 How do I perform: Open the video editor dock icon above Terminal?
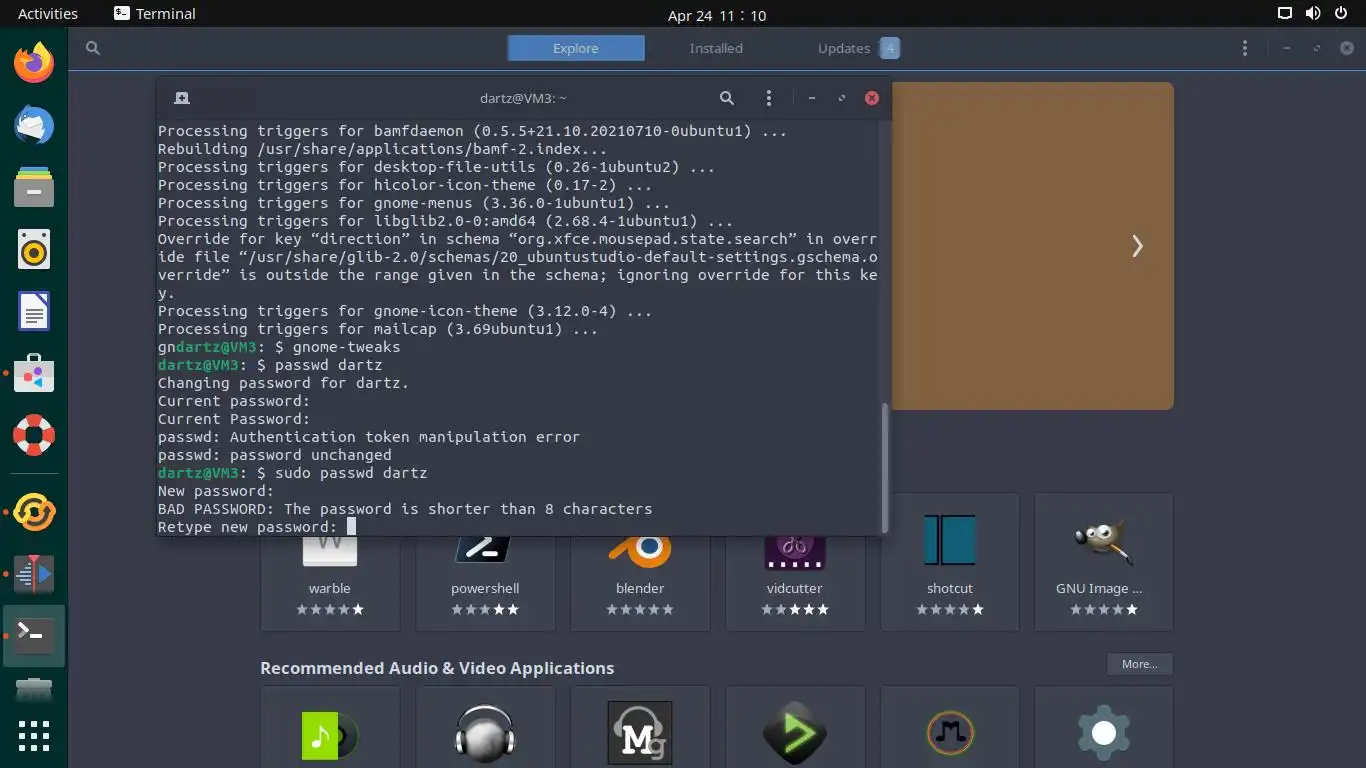click(34, 574)
